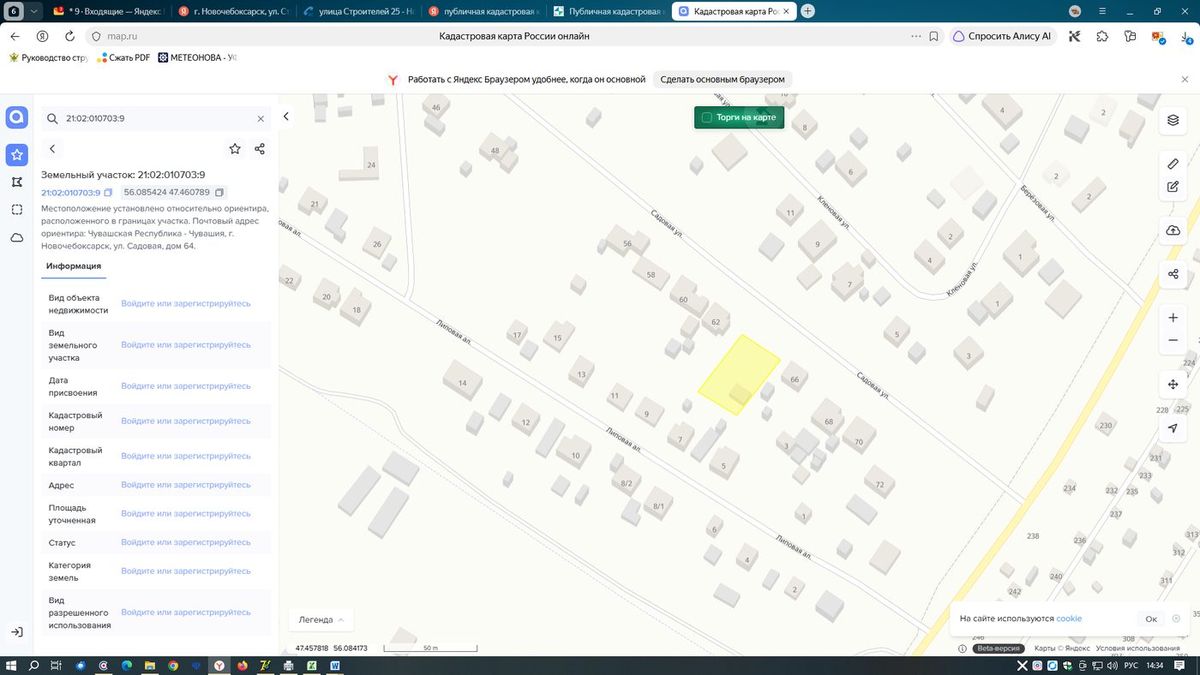
Task: Share the land plot 21:02:010703:9
Action: tap(260, 149)
